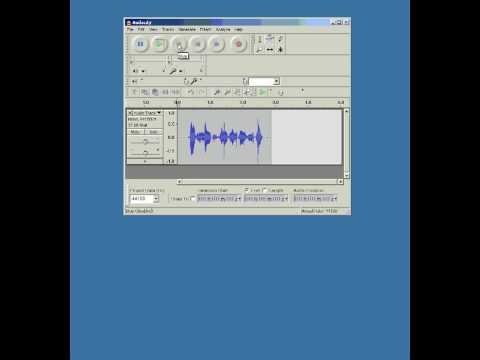Mute the audio track
Screen dimensions: 480x360
click(x=136, y=132)
